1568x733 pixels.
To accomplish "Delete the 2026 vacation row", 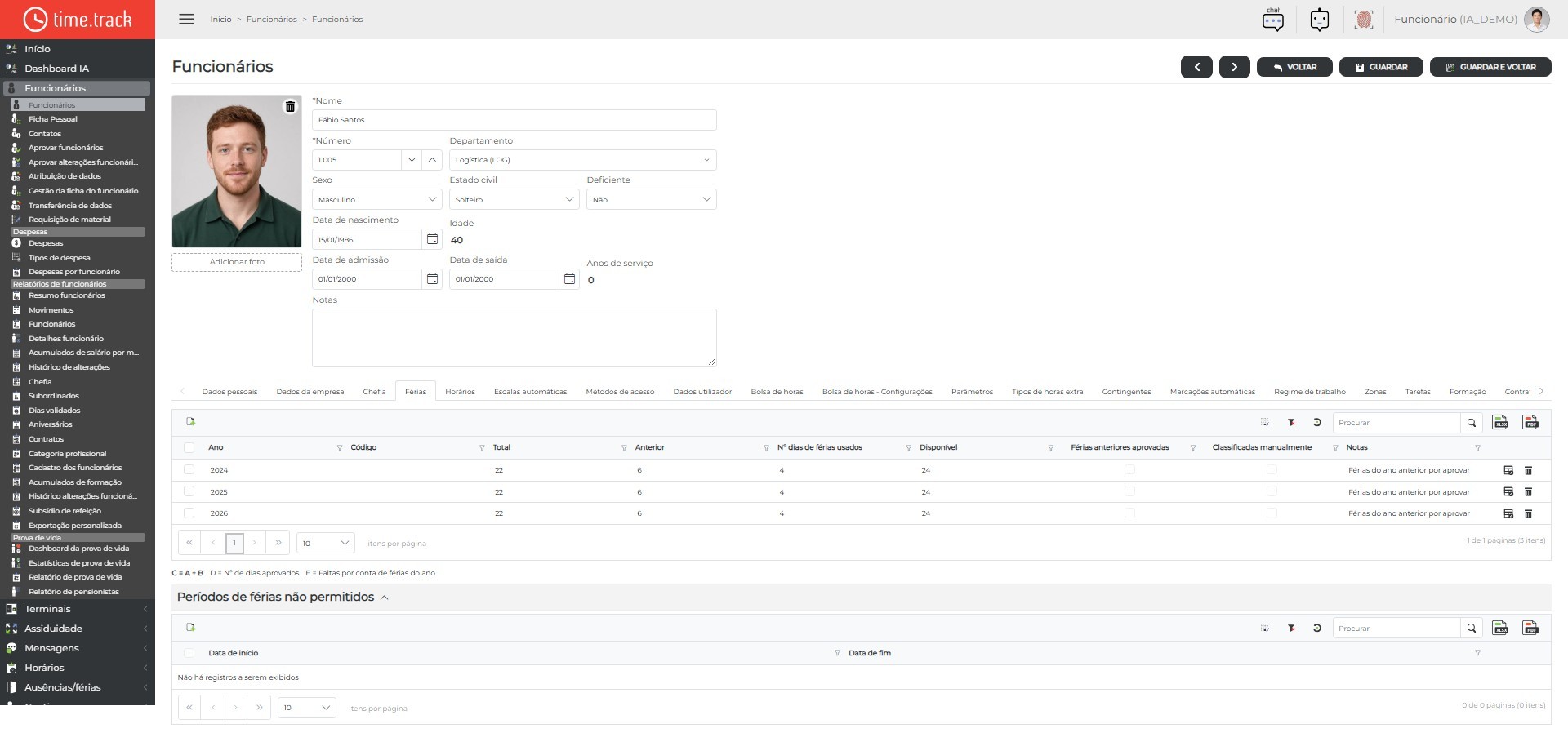I will (x=1528, y=513).
